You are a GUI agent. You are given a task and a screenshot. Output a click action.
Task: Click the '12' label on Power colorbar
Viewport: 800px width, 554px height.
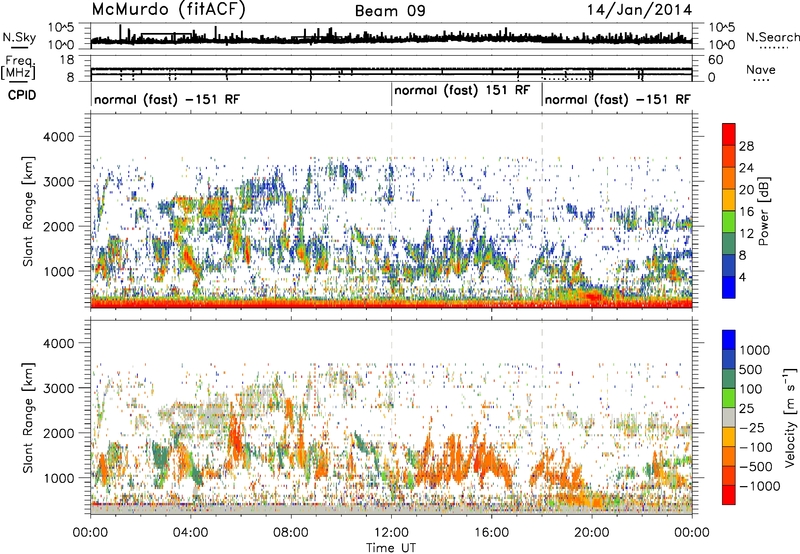(746, 234)
